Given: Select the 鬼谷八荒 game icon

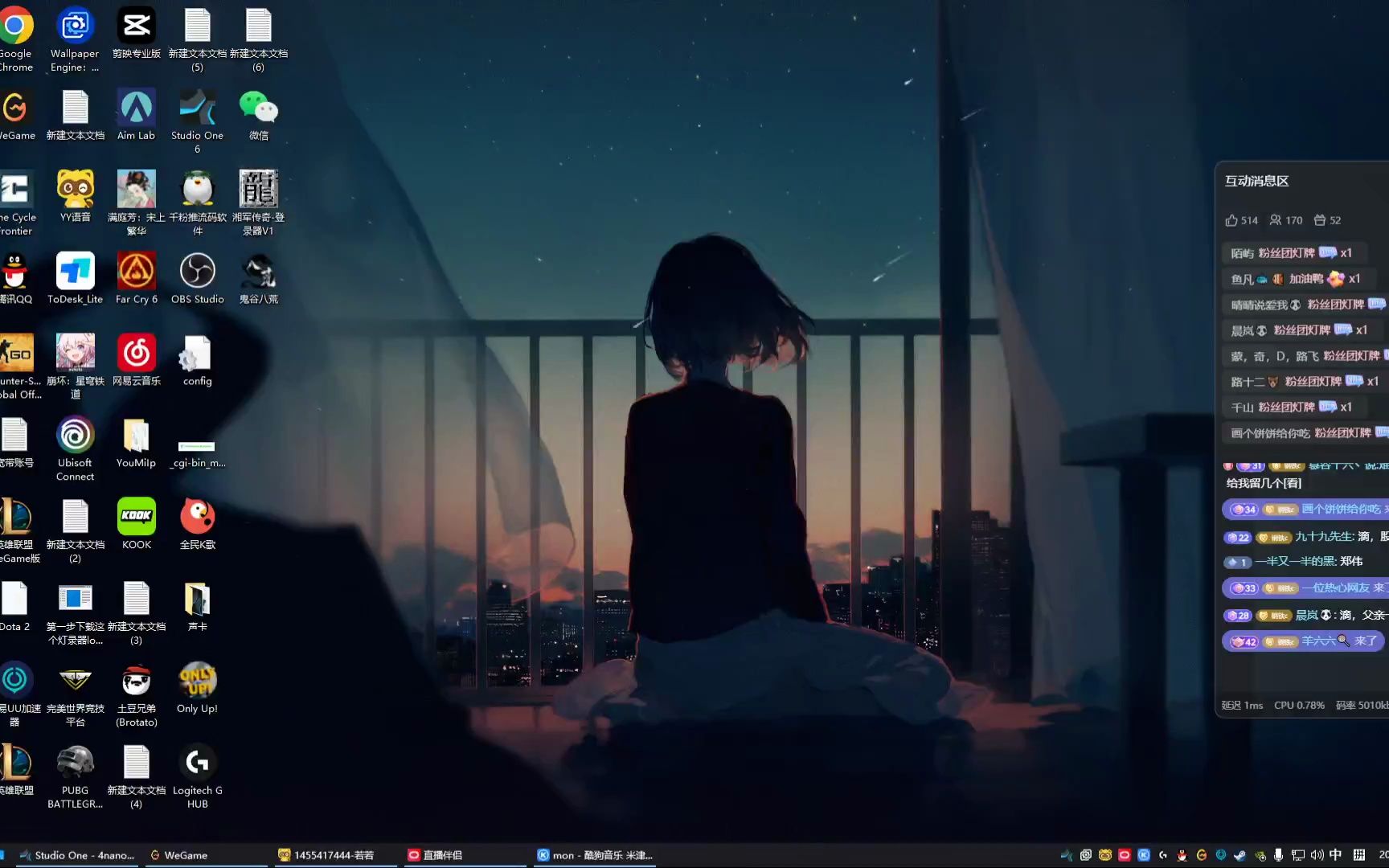Looking at the screenshot, I should tap(258, 279).
